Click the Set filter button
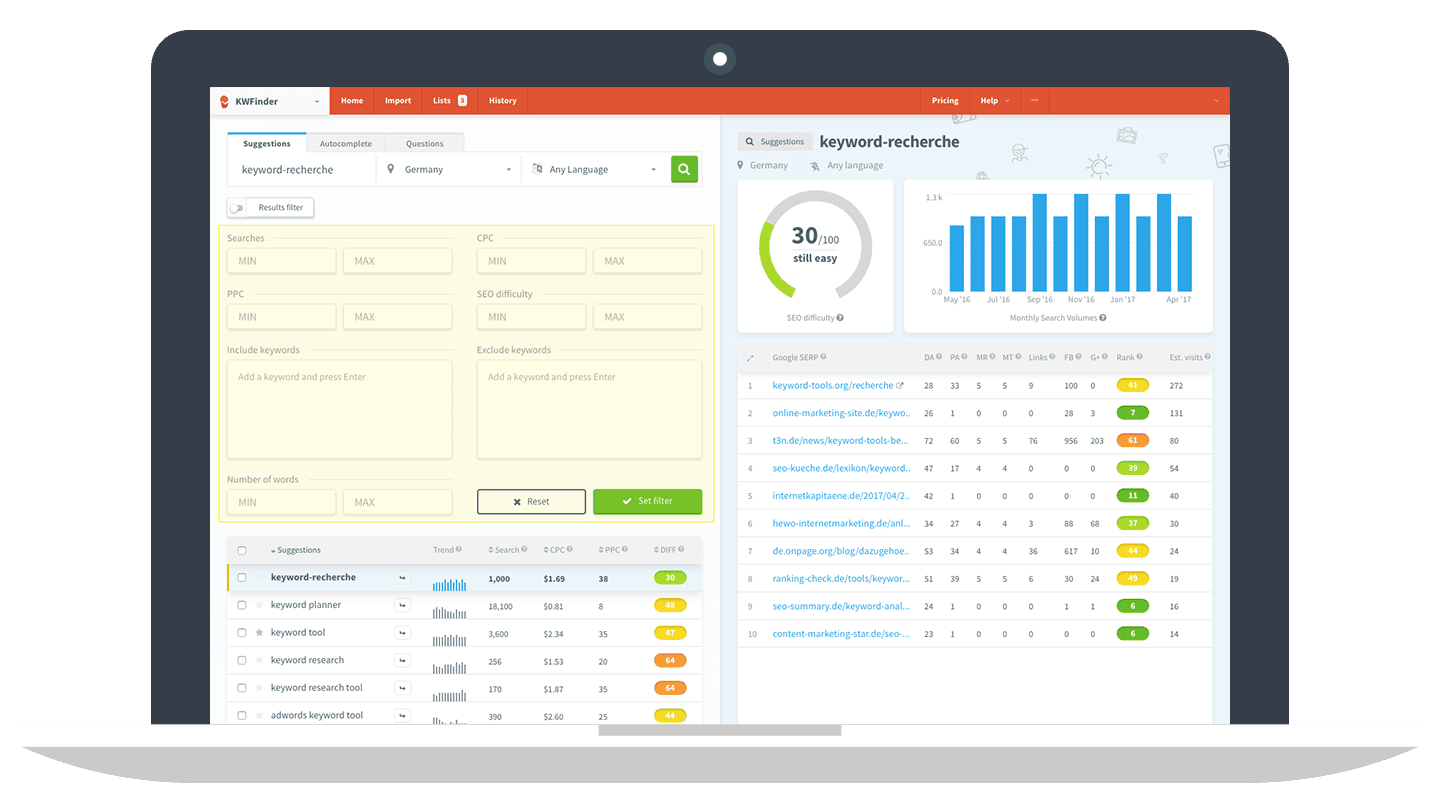 click(x=647, y=501)
